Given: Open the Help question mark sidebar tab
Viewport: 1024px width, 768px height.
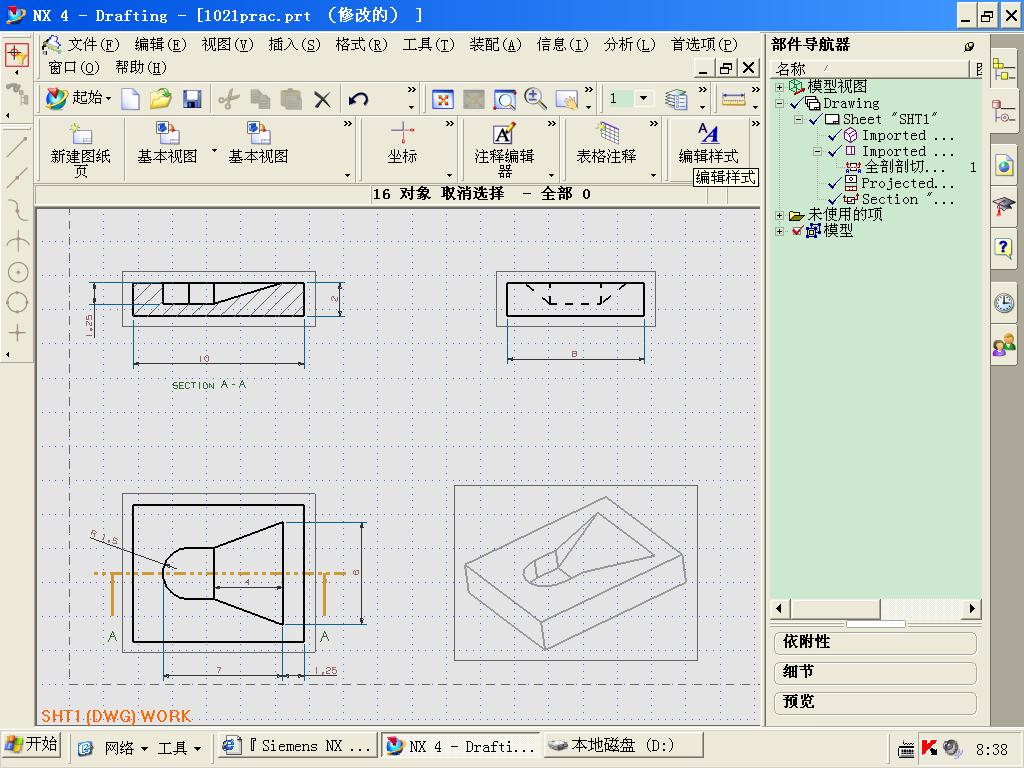Looking at the screenshot, I should coord(1003,248).
